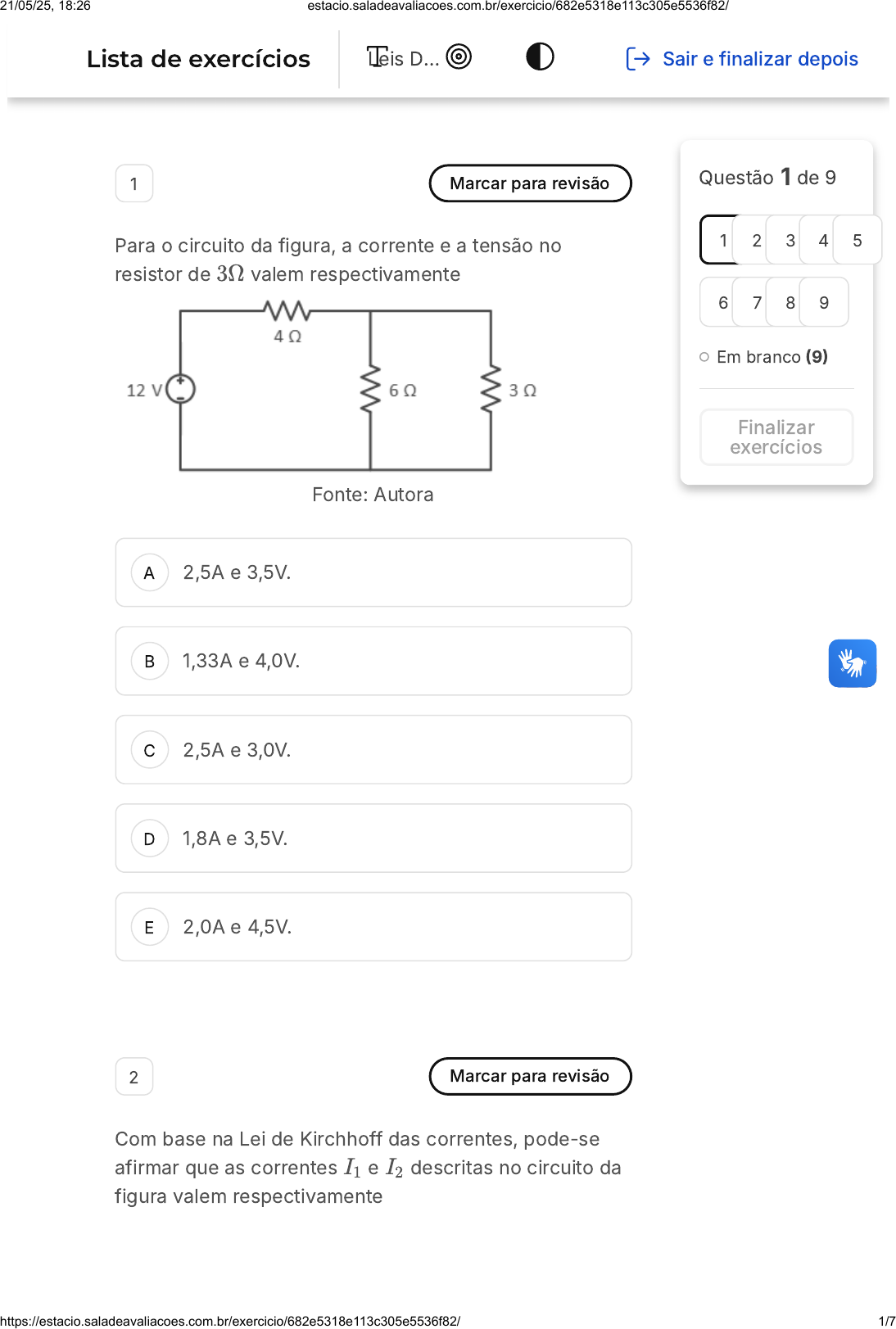896x1329 pixels.
Task: Choose option E 2,0A e 4,5V
Action: click(x=373, y=927)
